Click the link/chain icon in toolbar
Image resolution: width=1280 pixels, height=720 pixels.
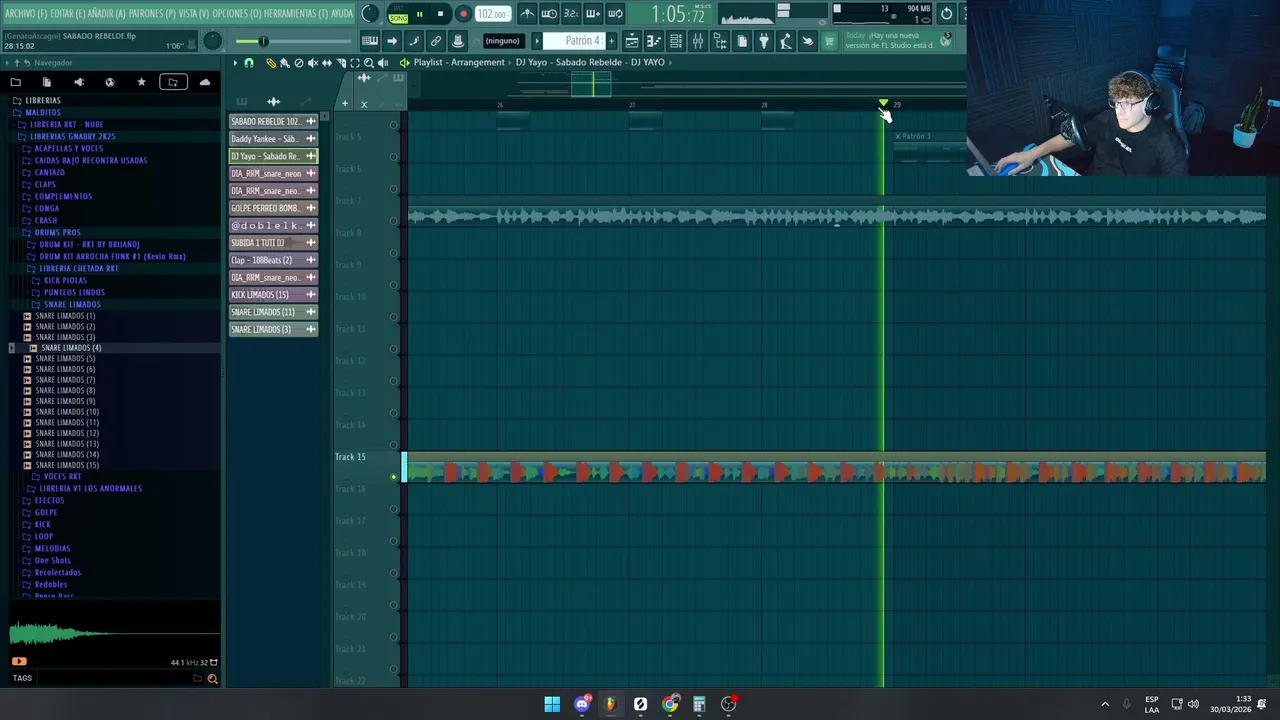pyautogui.click(x=435, y=41)
